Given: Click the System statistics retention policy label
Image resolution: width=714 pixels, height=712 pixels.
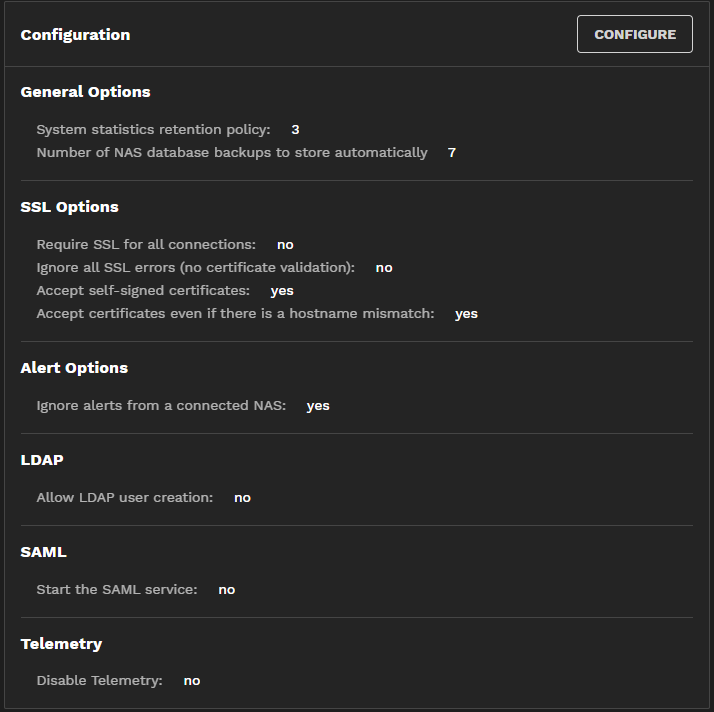Looking at the screenshot, I should 153,130.
